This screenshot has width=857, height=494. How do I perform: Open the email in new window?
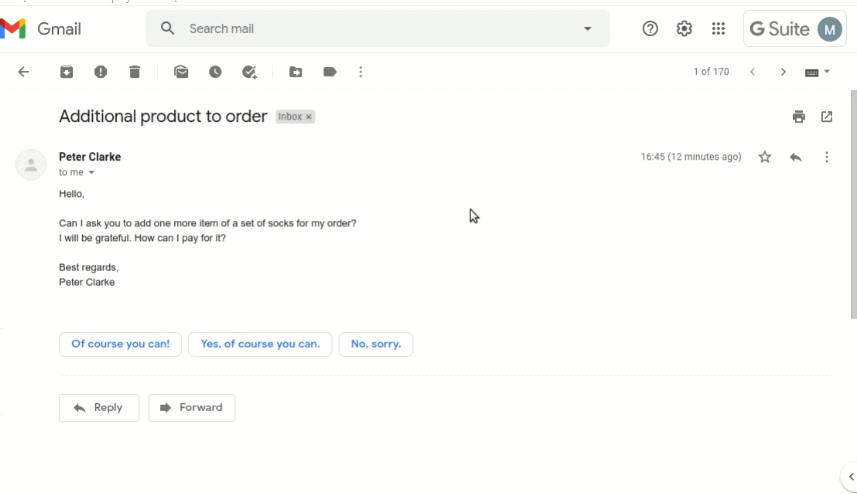pyautogui.click(x=826, y=116)
